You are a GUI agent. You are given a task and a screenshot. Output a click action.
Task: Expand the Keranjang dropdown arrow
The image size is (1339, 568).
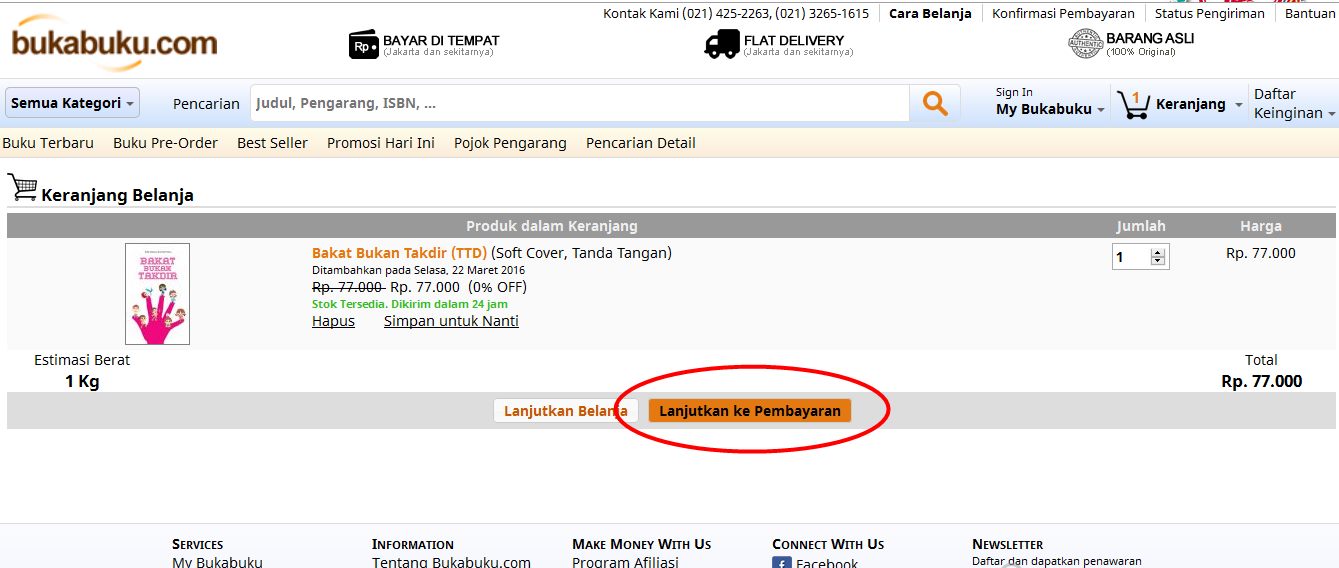pos(1239,105)
